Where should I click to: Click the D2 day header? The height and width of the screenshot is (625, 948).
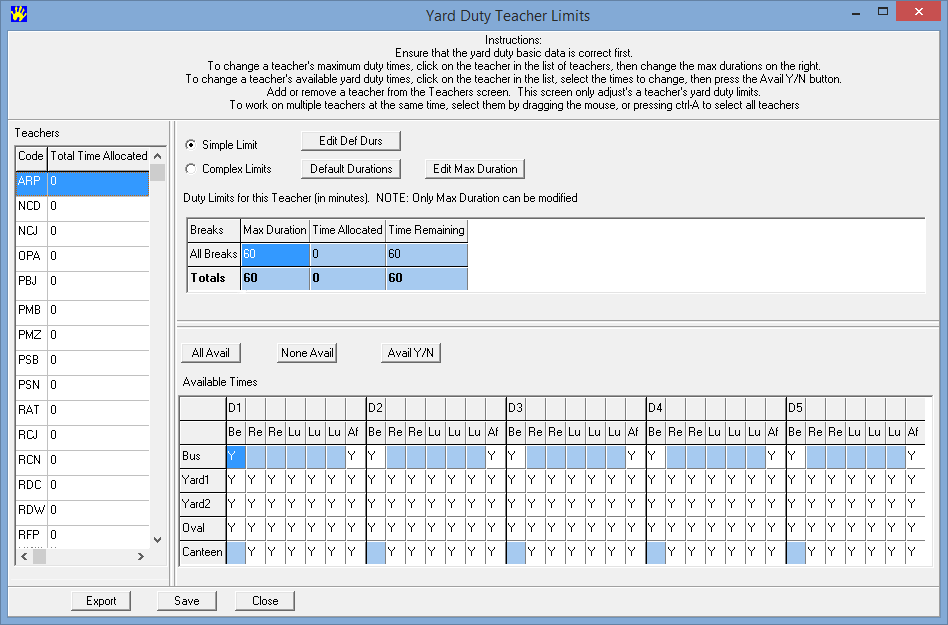tap(375, 408)
